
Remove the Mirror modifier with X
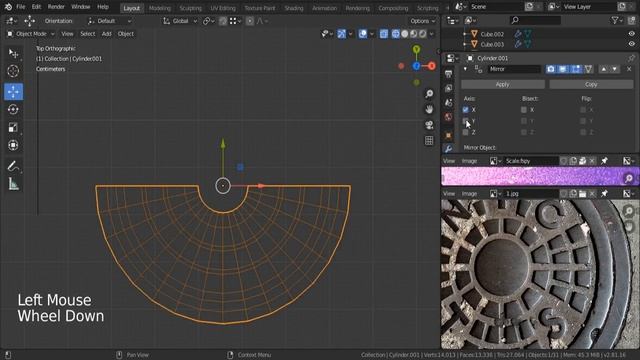tap(629, 69)
